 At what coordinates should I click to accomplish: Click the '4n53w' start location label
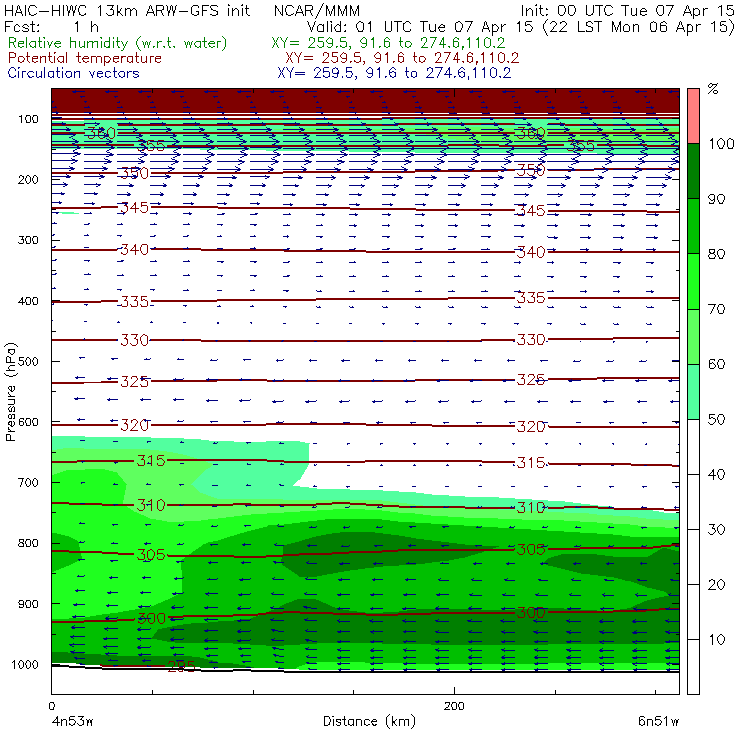(72, 722)
